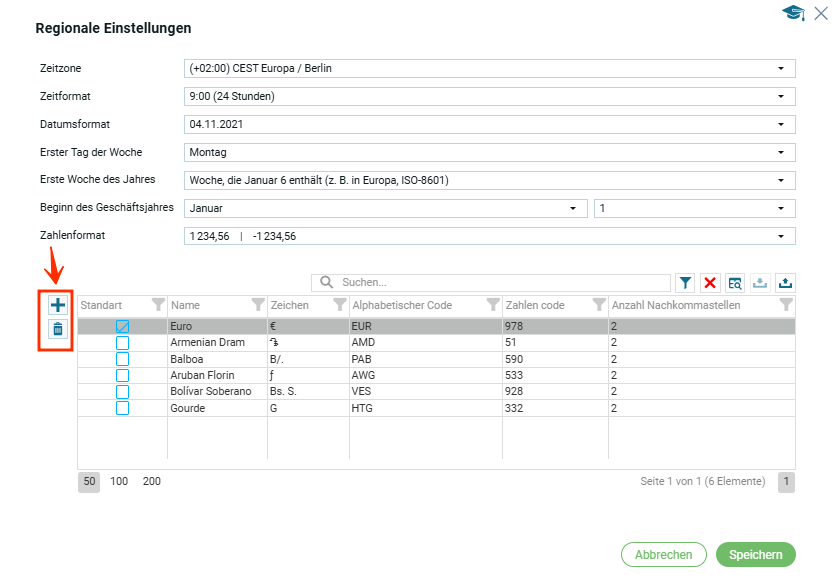Viewport: 837px width, 583px height.
Task: Click the trash icon to delete currency
Action: pos(58,329)
